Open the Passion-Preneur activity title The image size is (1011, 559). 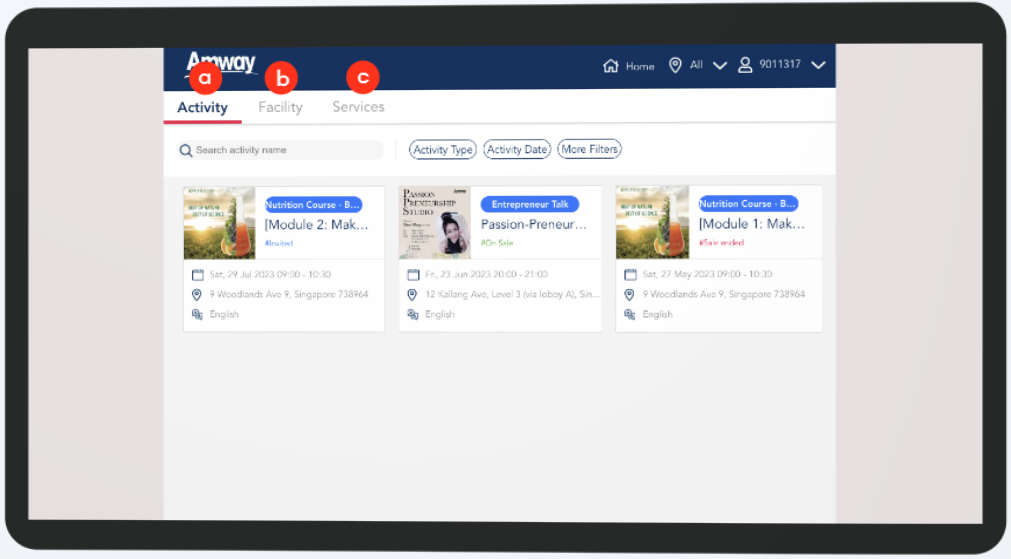tap(533, 225)
